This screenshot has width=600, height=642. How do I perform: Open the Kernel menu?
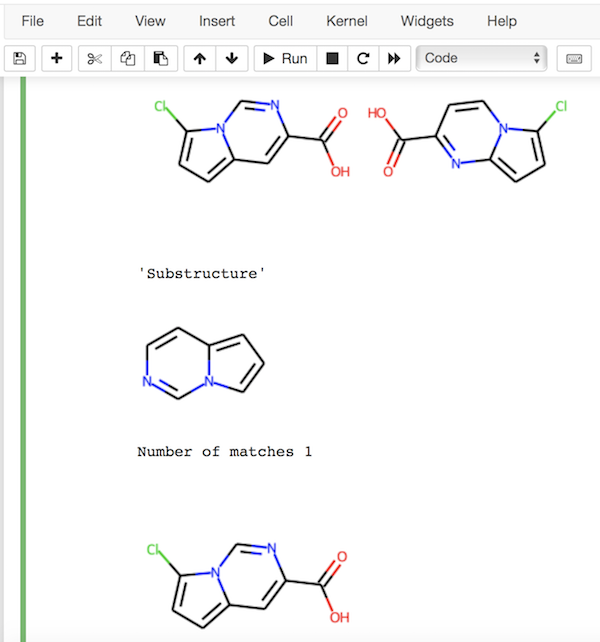tap(347, 21)
